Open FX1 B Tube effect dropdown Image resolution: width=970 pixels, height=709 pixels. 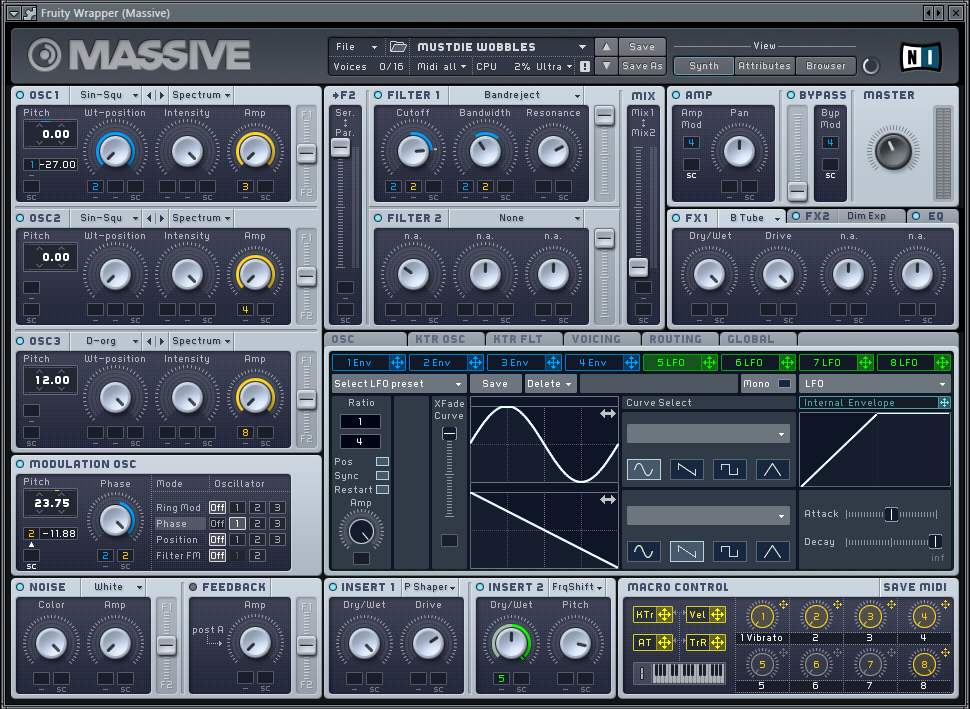pyautogui.click(x=751, y=217)
